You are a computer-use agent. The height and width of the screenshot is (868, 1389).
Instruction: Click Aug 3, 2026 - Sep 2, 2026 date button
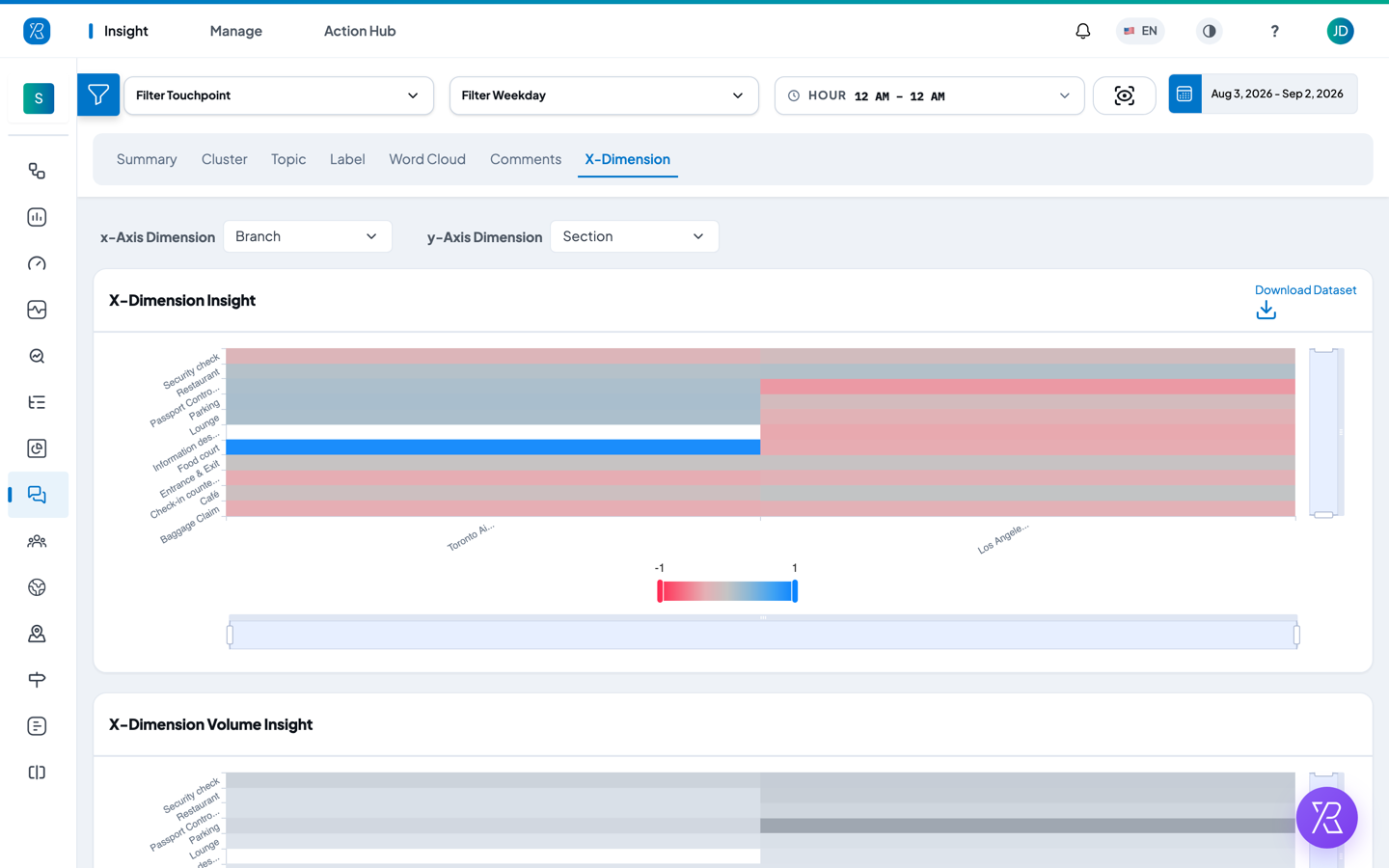1277,94
